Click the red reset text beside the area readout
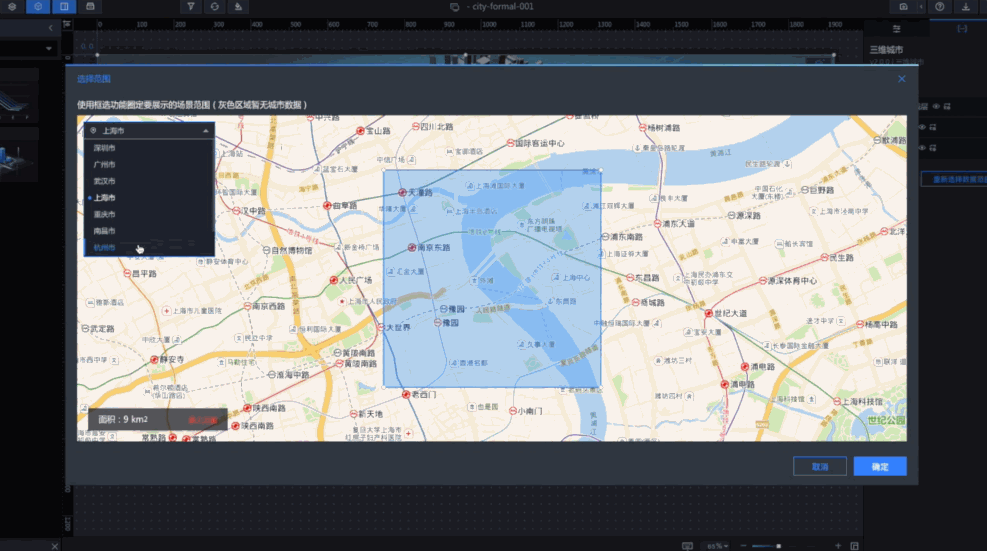987x551 pixels. click(x=203, y=420)
